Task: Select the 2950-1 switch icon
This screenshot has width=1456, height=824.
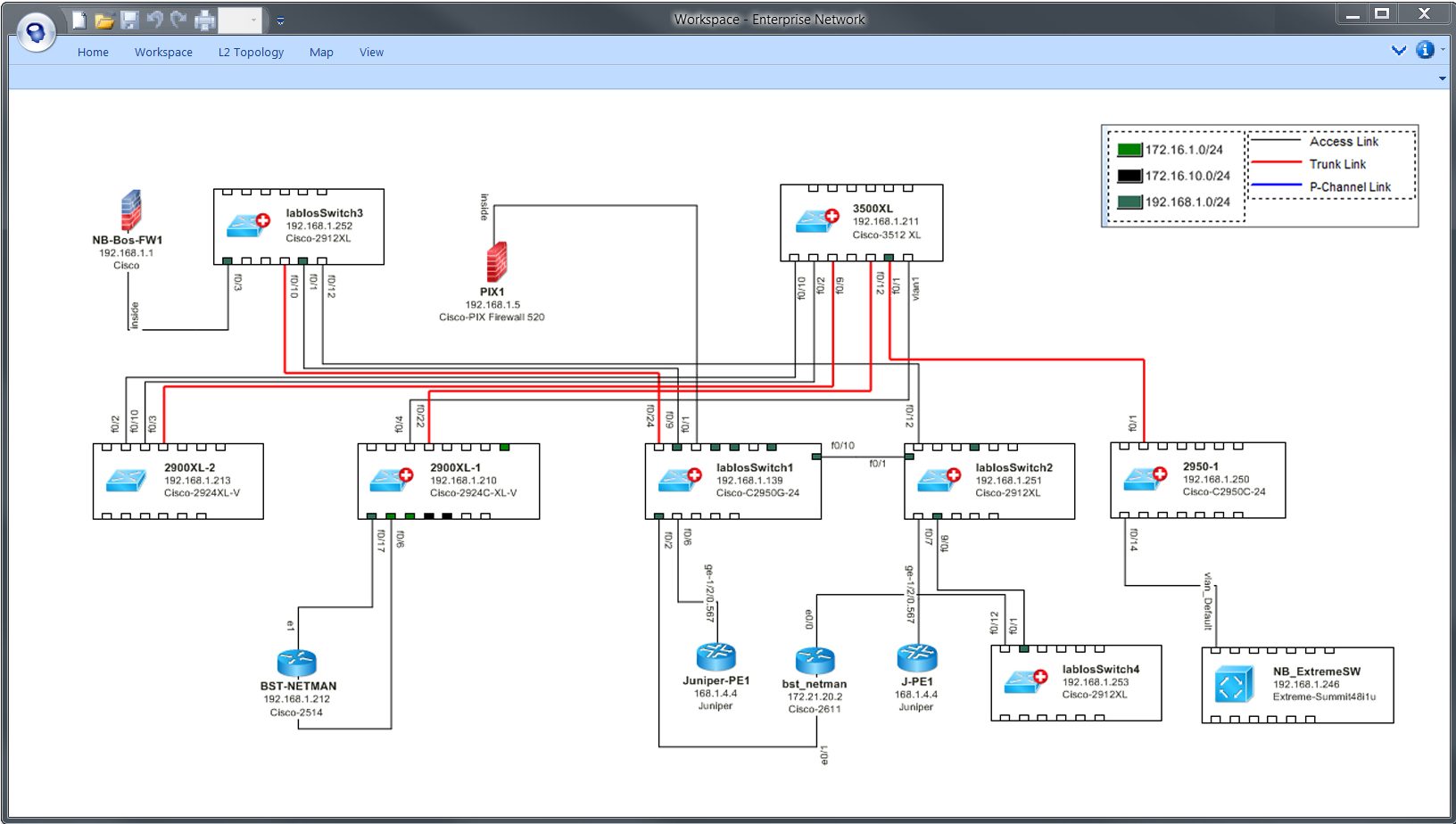Action: click(x=1146, y=478)
